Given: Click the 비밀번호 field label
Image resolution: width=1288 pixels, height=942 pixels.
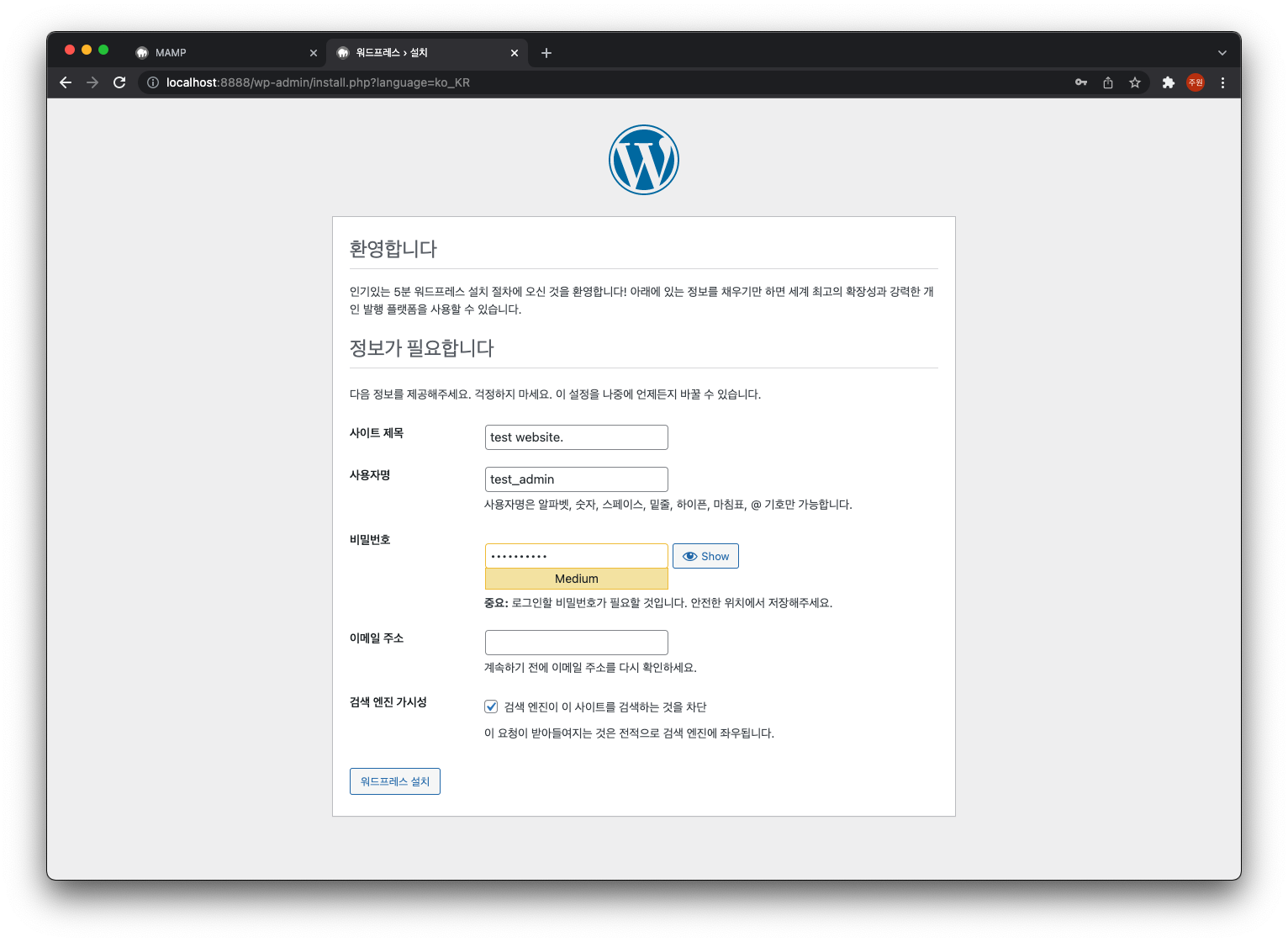Looking at the screenshot, I should coord(370,540).
